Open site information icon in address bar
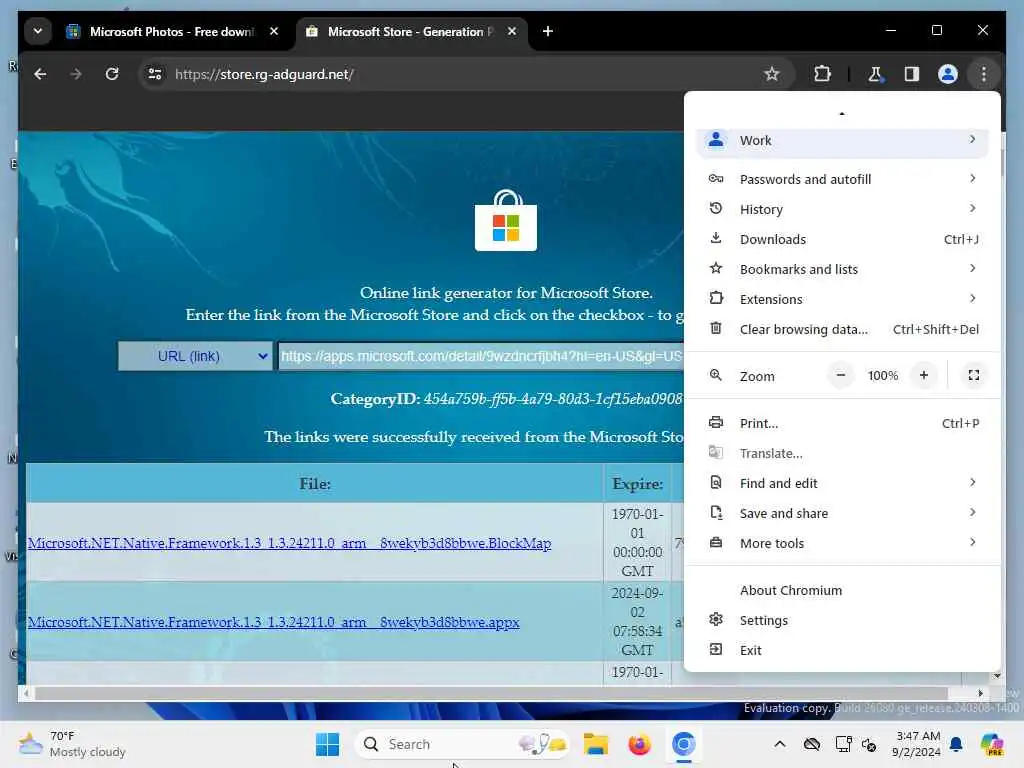Screen dimensions: 1024x768 pyautogui.click(x=155, y=74)
